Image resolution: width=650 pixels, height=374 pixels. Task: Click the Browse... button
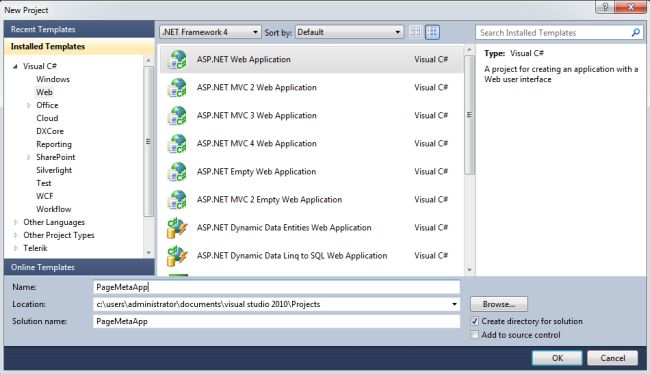pyautogui.click(x=499, y=304)
